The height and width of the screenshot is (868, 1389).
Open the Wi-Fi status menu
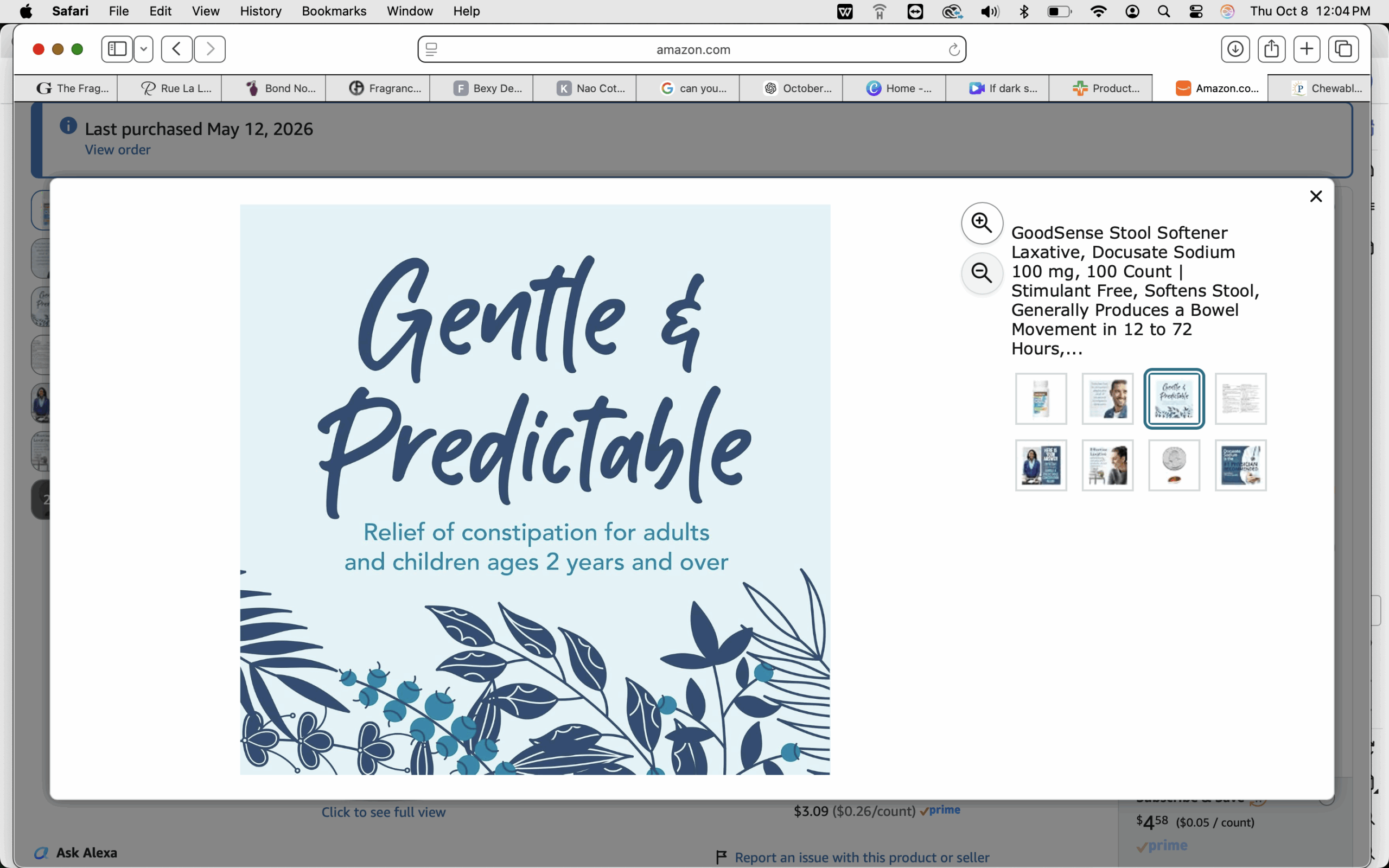1098,11
